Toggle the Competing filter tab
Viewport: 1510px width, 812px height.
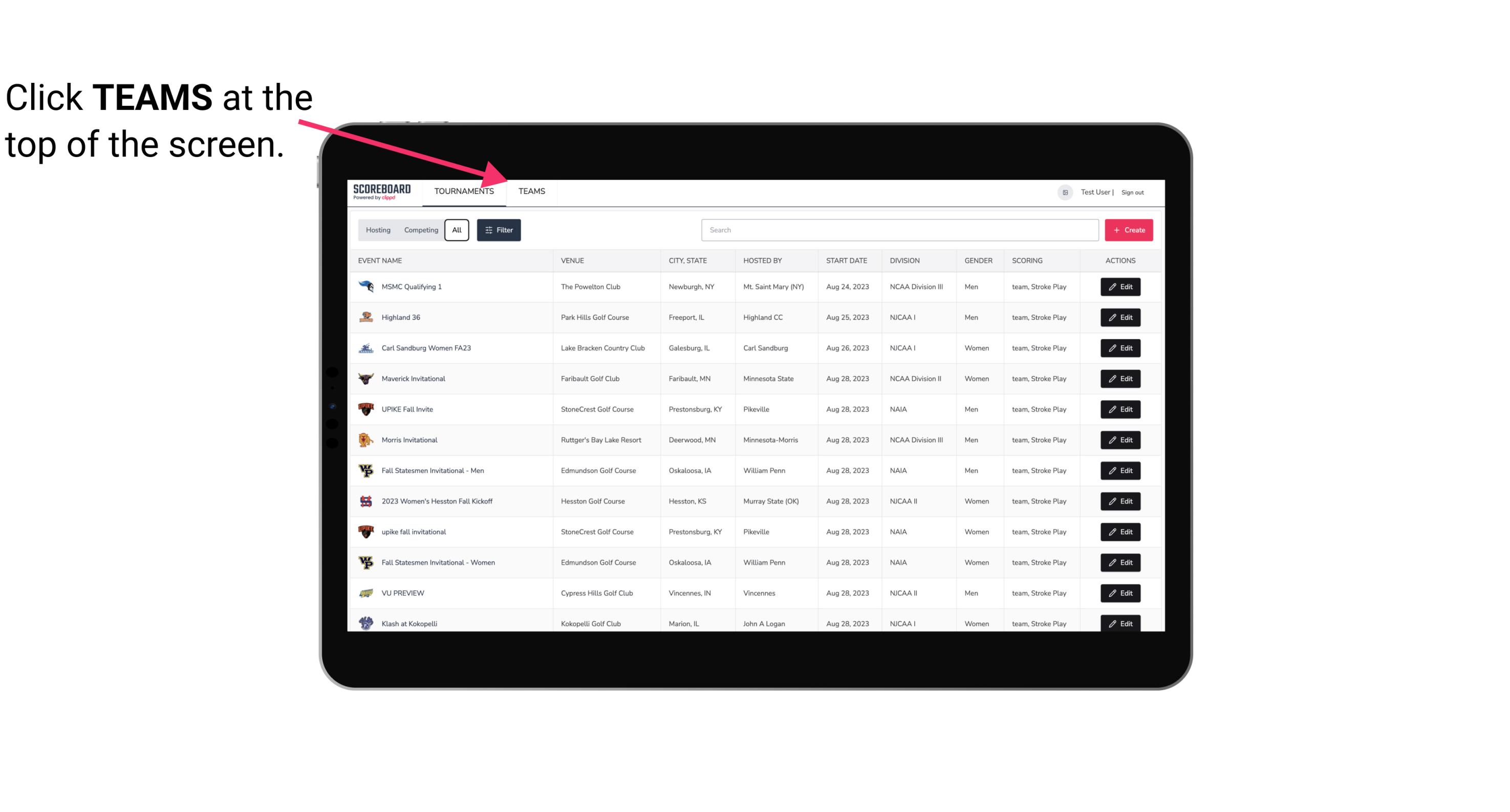pos(420,230)
